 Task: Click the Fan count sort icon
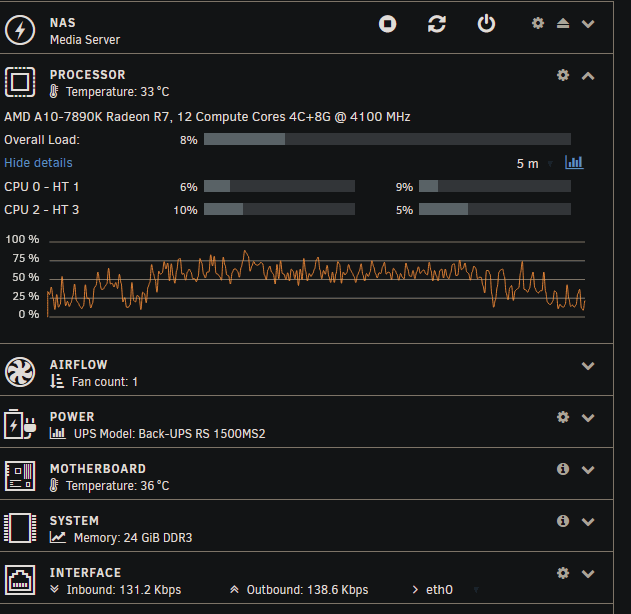pyautogui.click(x=57, y=381)
